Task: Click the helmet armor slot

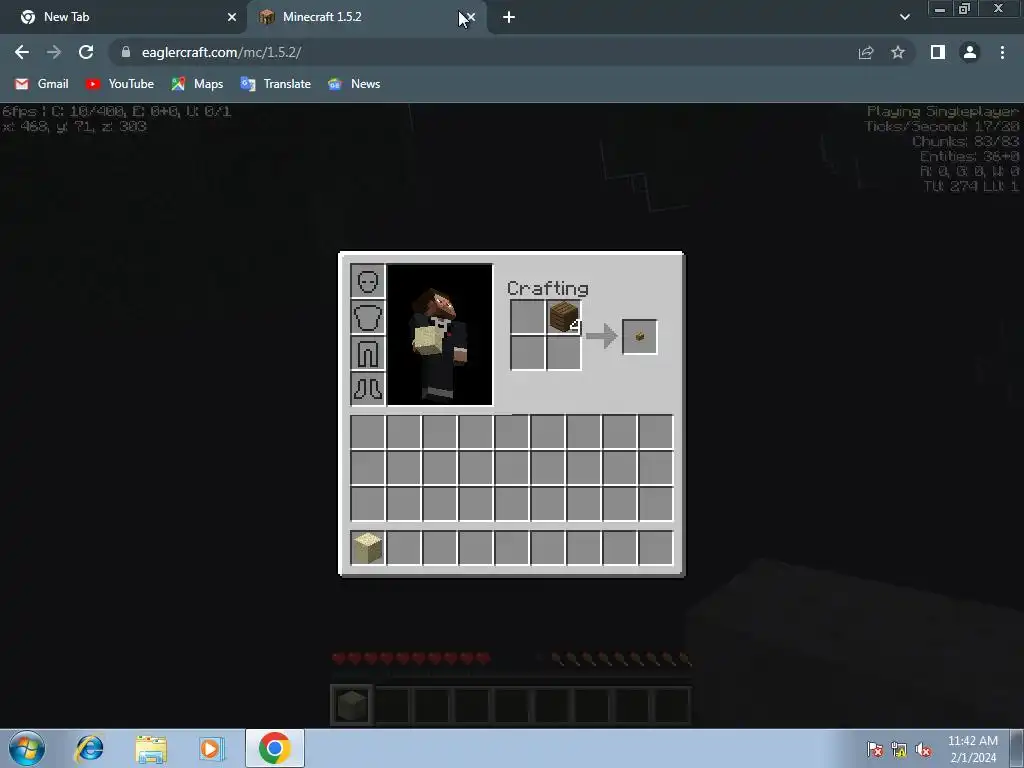Action: (368, 281)
